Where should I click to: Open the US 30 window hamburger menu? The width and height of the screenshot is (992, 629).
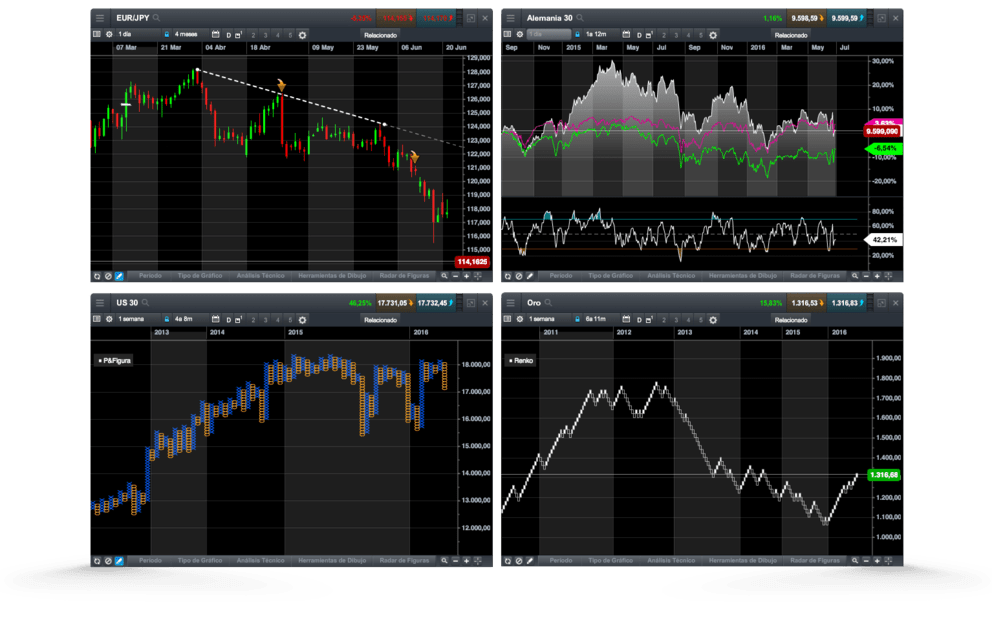(x=100, y=303)
